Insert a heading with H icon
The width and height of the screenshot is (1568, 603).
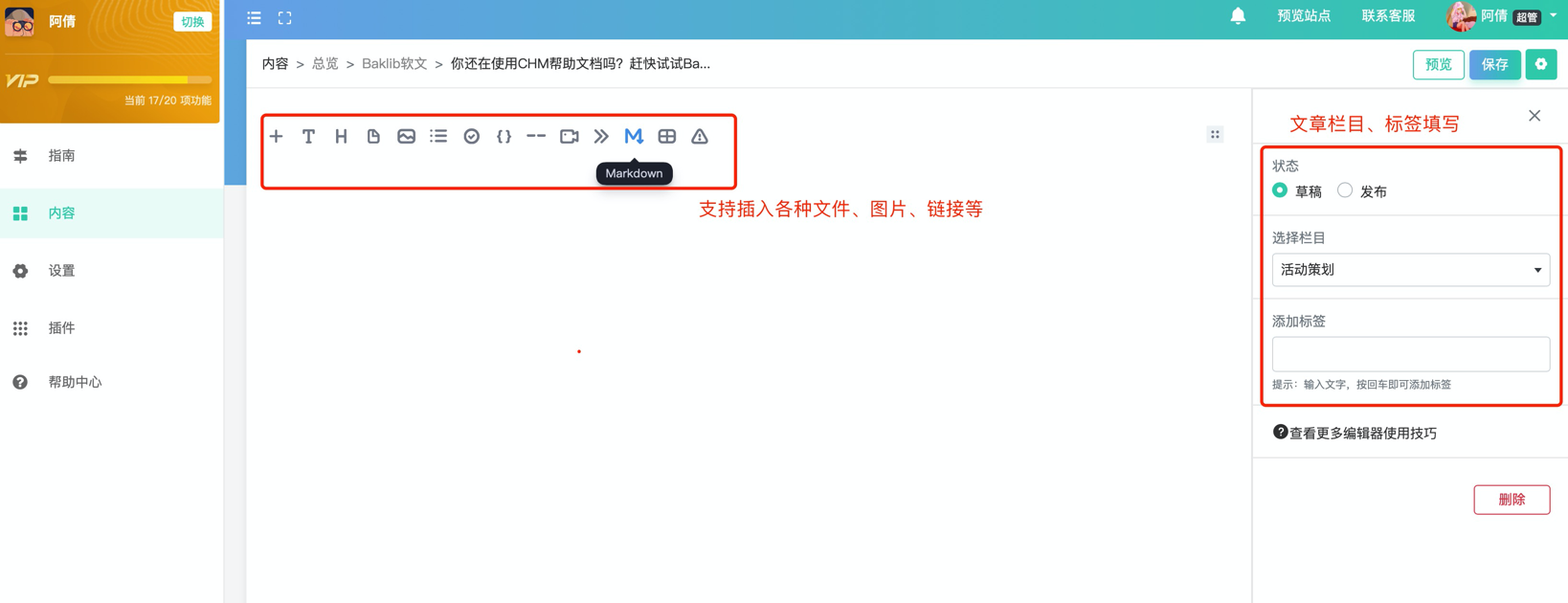(341, 137)
